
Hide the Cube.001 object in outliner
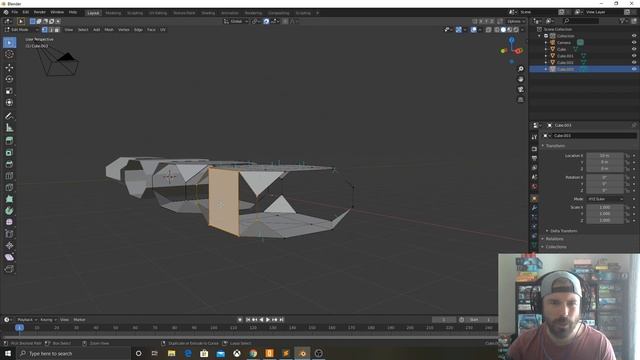pos(634,56)
